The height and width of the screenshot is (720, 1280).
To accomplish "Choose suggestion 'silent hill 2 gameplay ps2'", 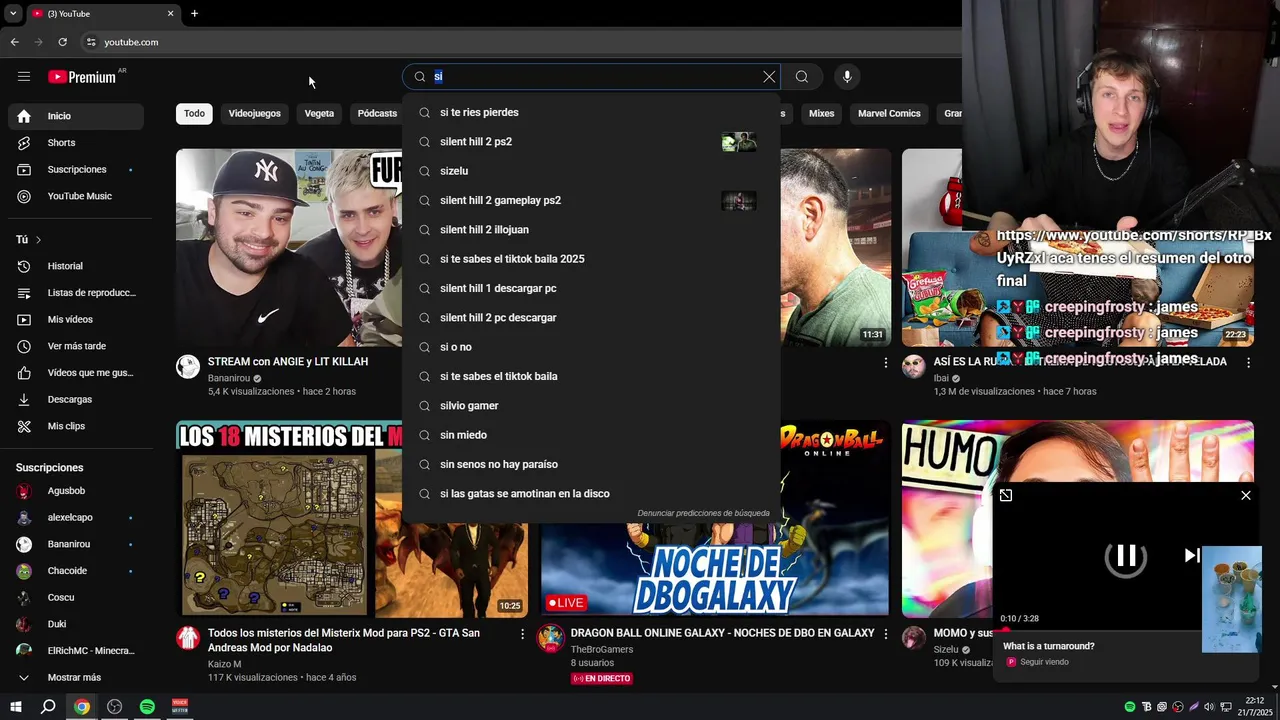I will 591,200.
